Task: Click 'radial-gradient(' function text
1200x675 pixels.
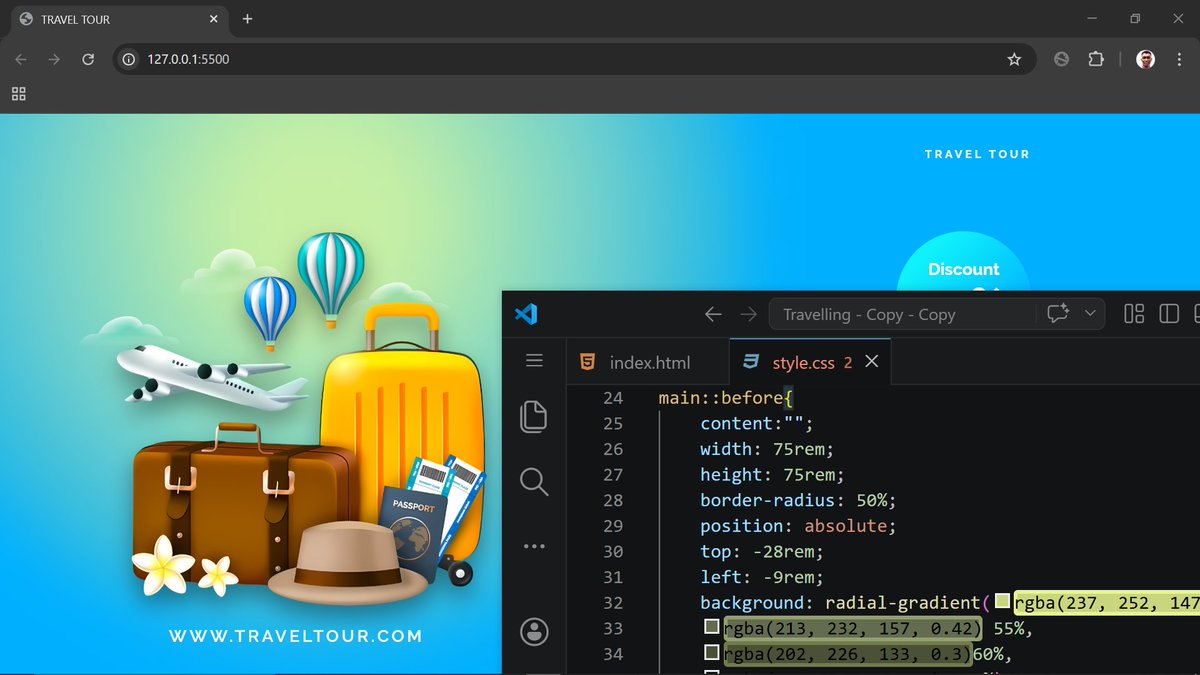Action: (x=907, y=603)
